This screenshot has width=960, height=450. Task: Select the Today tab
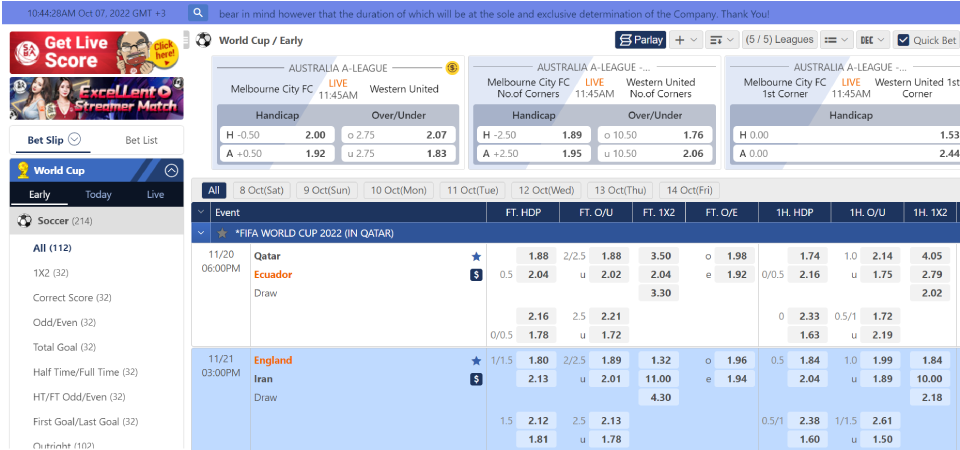click(x=98, y=194)
